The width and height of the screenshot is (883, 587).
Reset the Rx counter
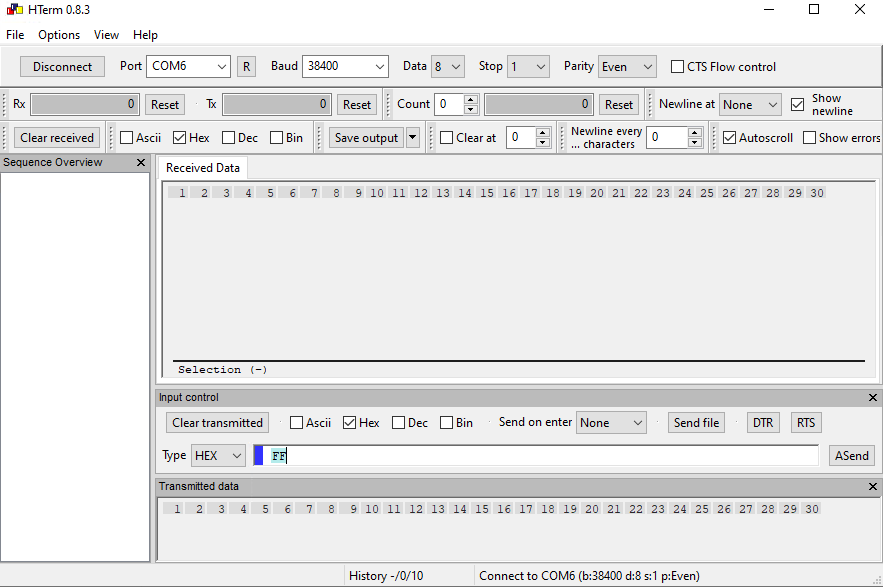[x=165, y=105]
